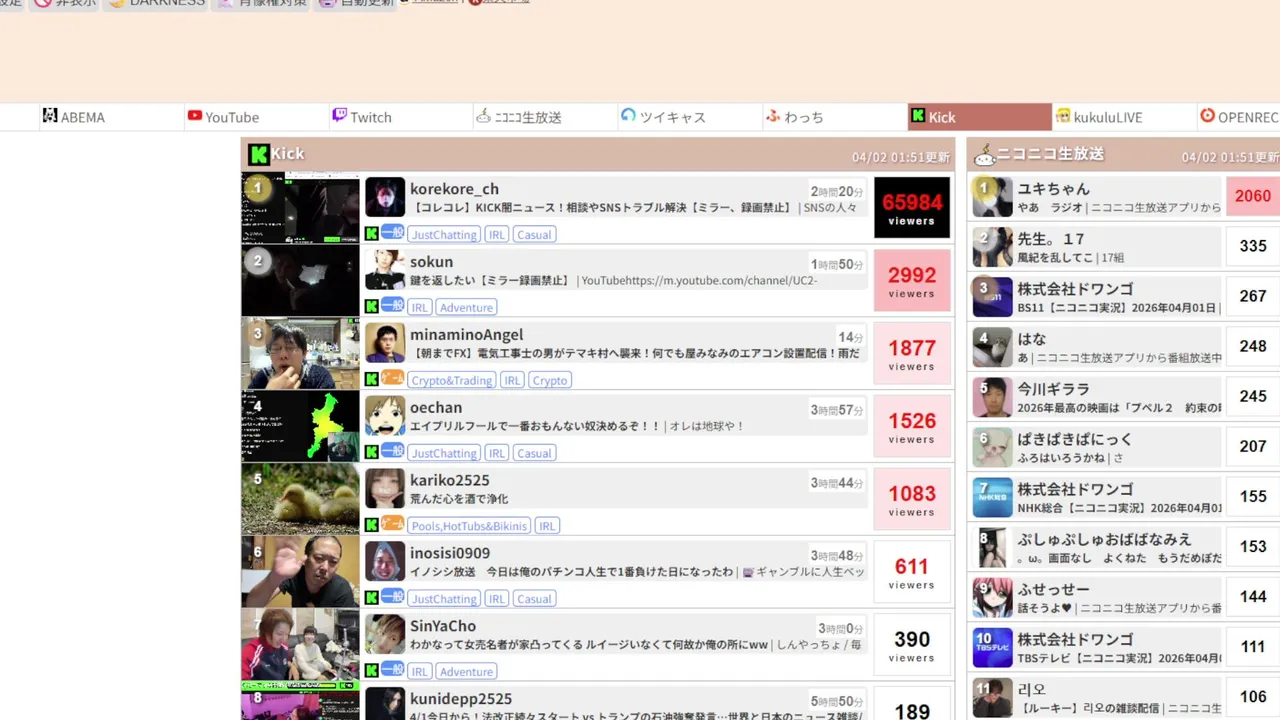This screenshot has height=720, width=1280.
Task: Open oechan's profile avatar
Action: point(385,416)
